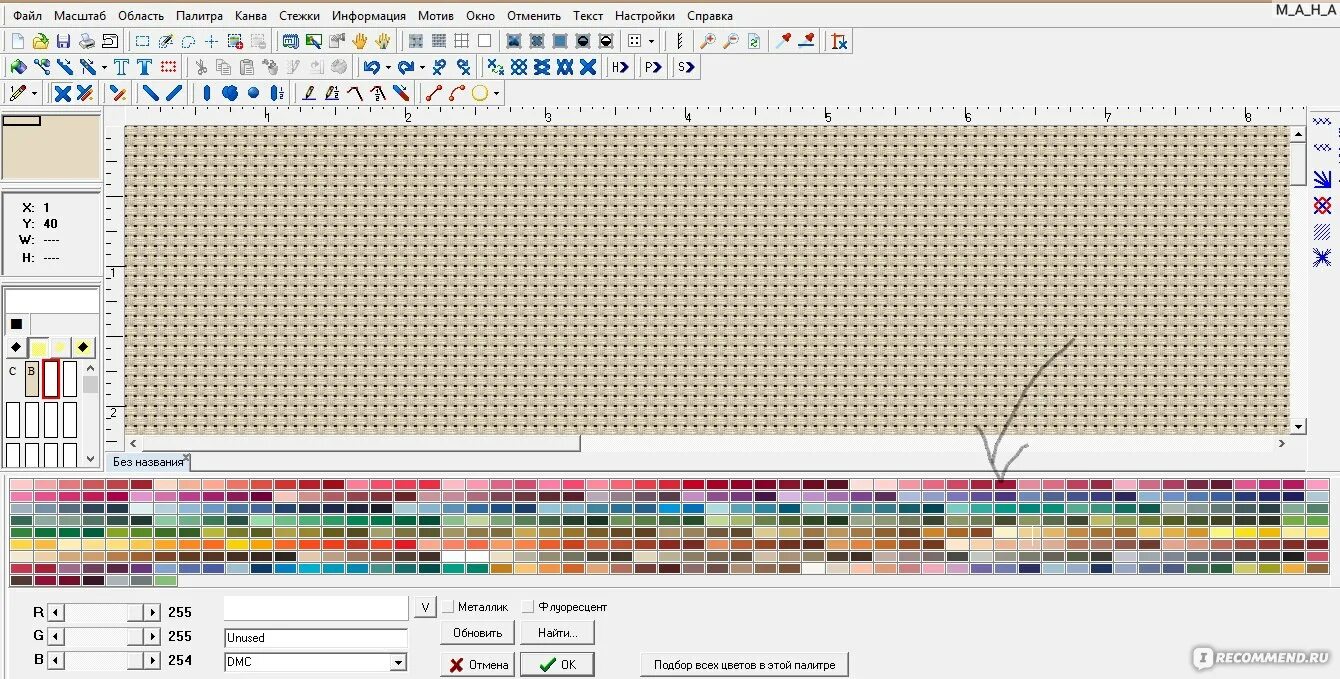Click the P arrow toolbar button
The width and height of the screenshot is (1340, 679).
point(652,67)
